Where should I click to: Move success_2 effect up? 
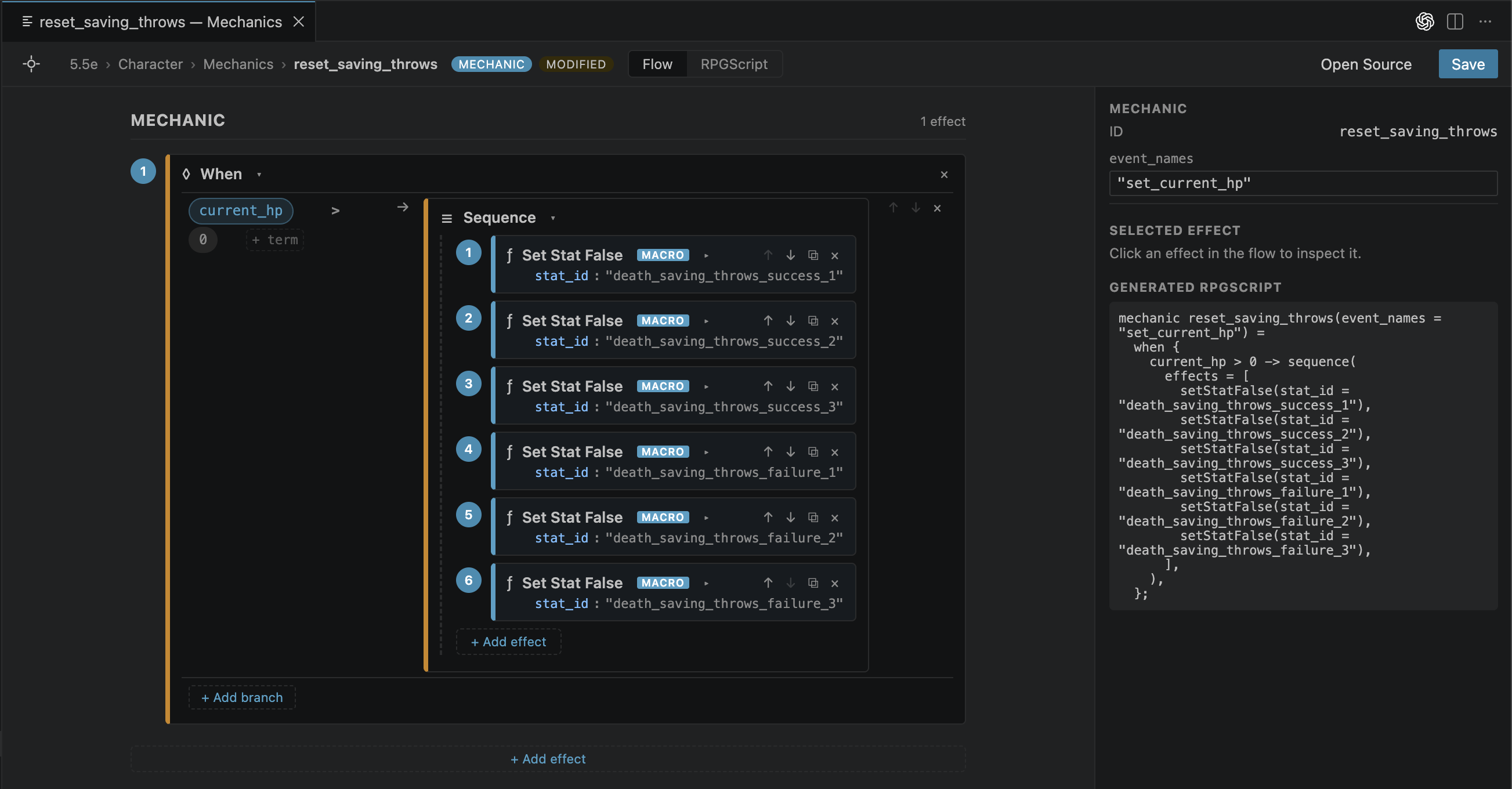point(768,321)
